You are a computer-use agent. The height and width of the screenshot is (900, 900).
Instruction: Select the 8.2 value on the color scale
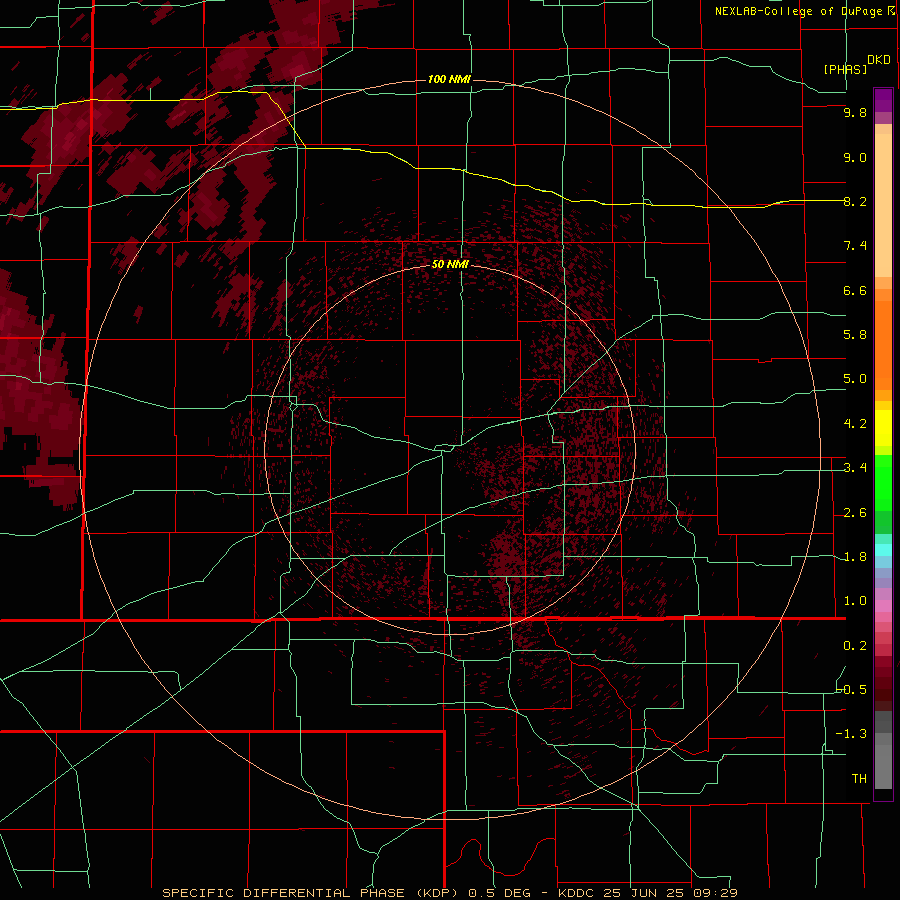point(855,201)
